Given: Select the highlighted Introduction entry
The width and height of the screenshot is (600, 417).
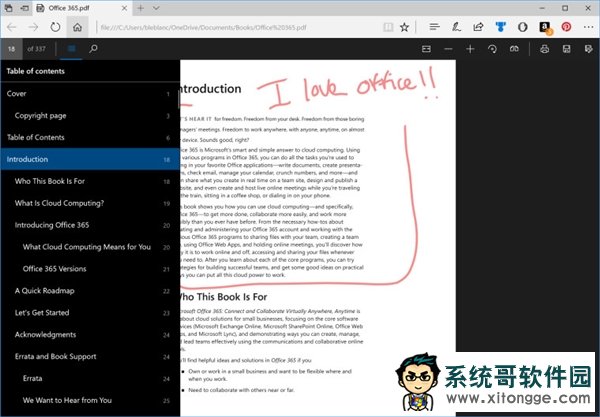Looking at the screenshot, I should (90, 159).
